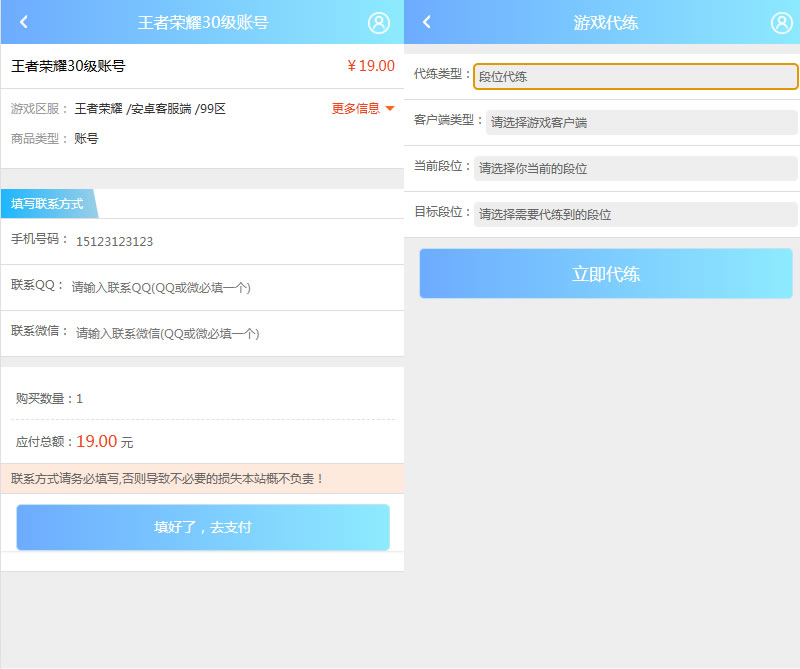Open user profile on 王者荣耀30级账号 page

(379, 22)
